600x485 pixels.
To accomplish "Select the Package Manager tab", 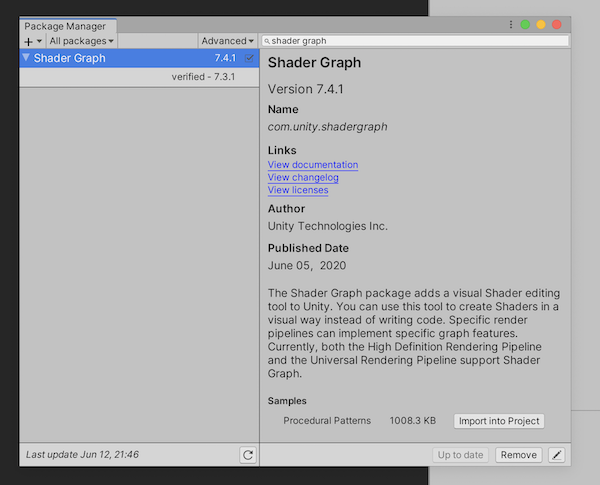I will click(68, 26).
